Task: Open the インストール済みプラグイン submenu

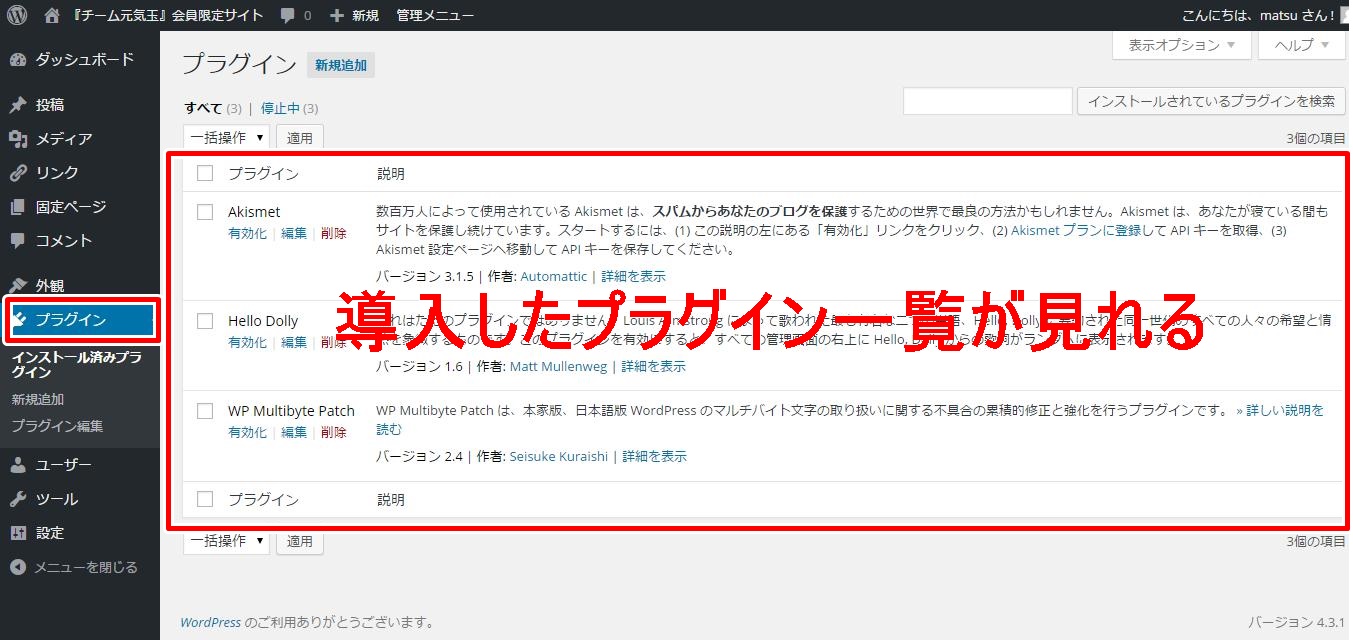Action: point(76,364)
